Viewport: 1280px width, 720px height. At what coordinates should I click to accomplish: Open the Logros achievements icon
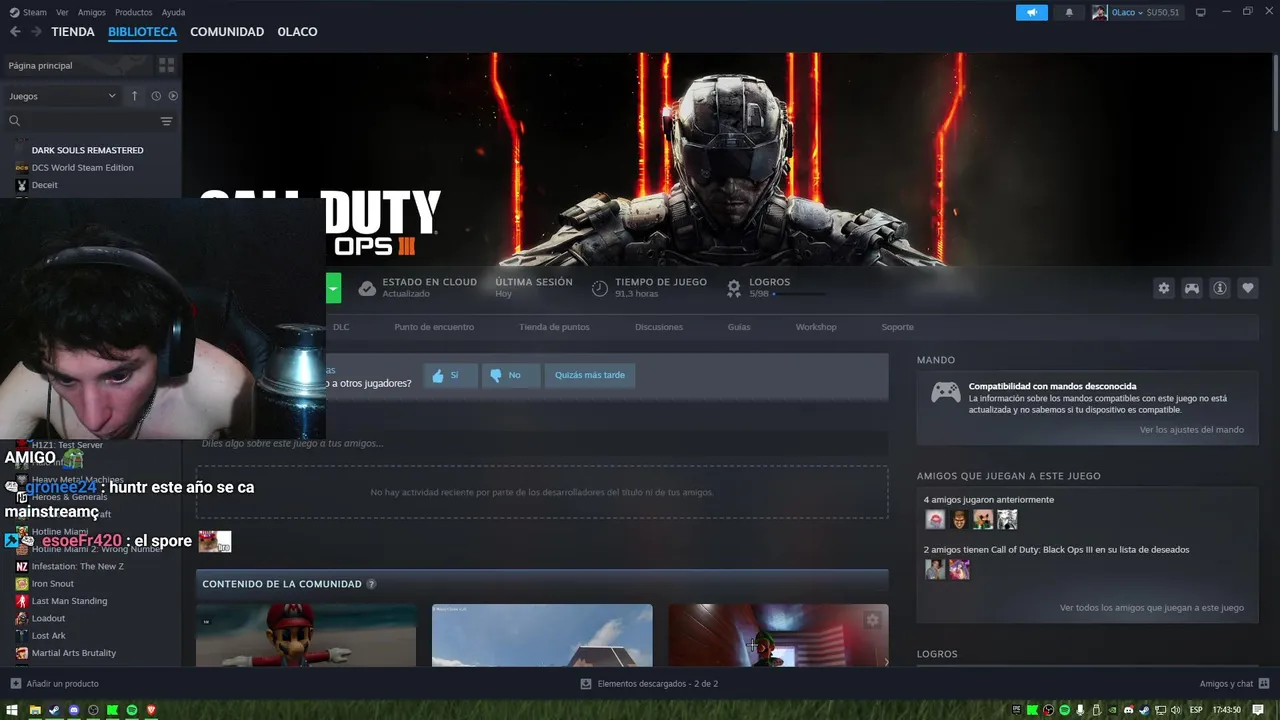pos(734,288)
